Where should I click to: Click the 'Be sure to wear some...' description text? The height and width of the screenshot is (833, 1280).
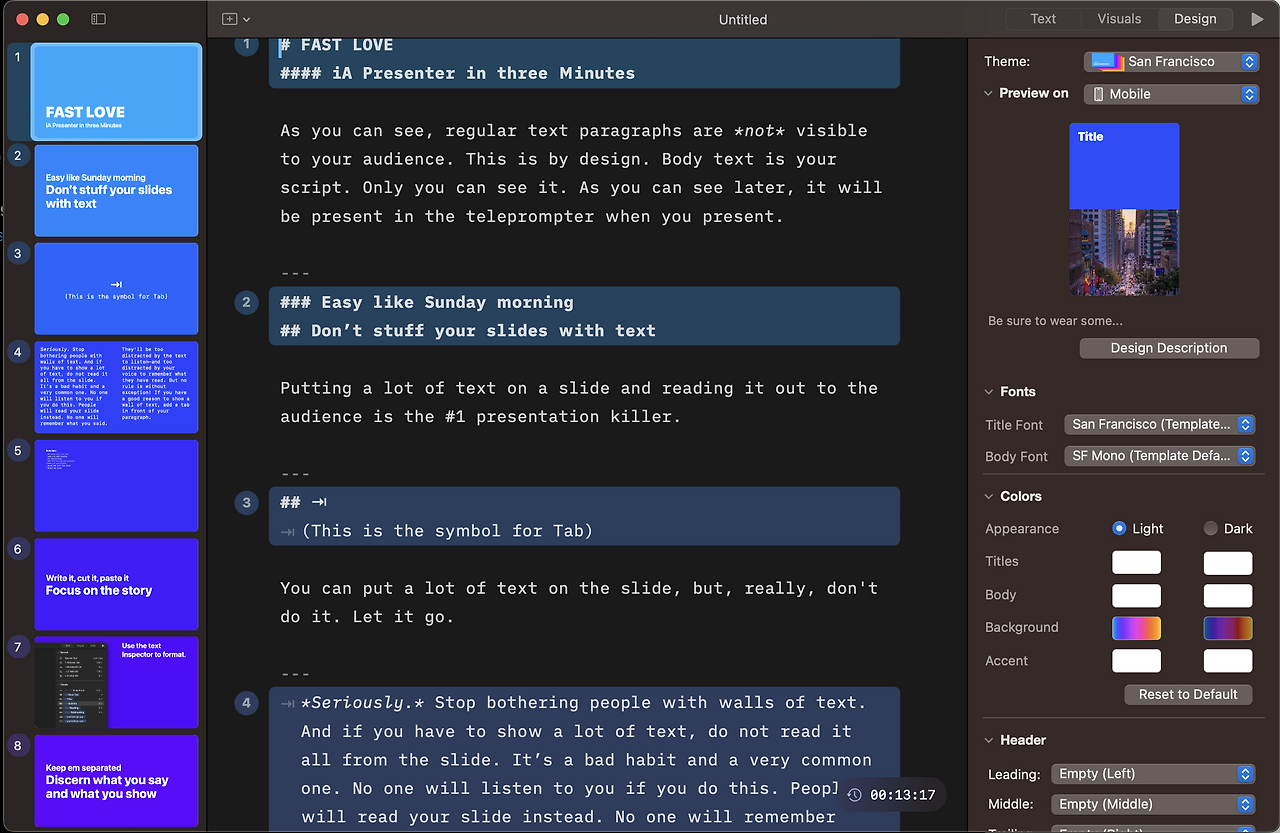click(1055, 321)
